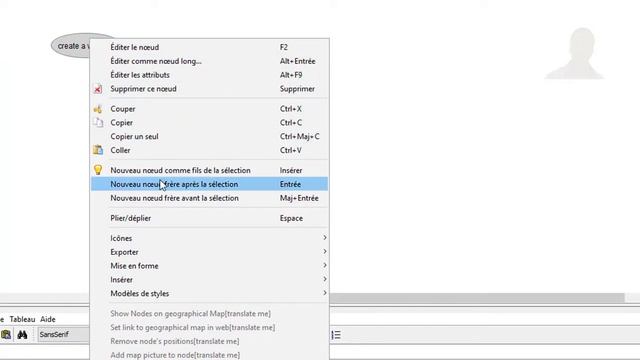Screen dimensions: 640x360
Task: Click the gray user silhouette avatar
Action: (575, 53)
